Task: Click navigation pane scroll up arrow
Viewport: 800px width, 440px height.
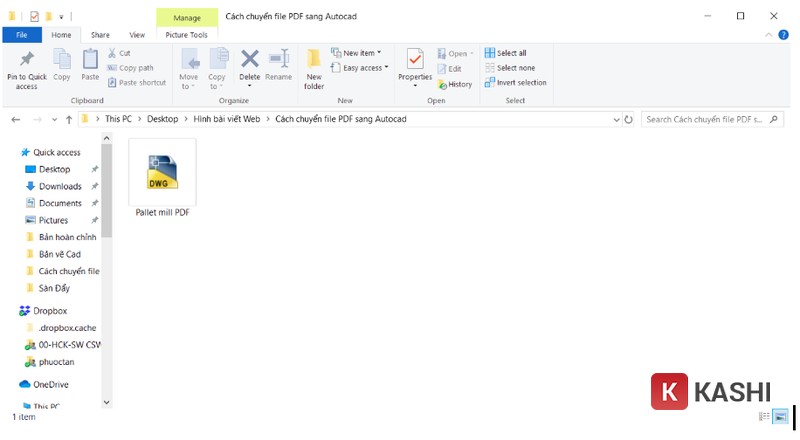Action: coord(106,138)
